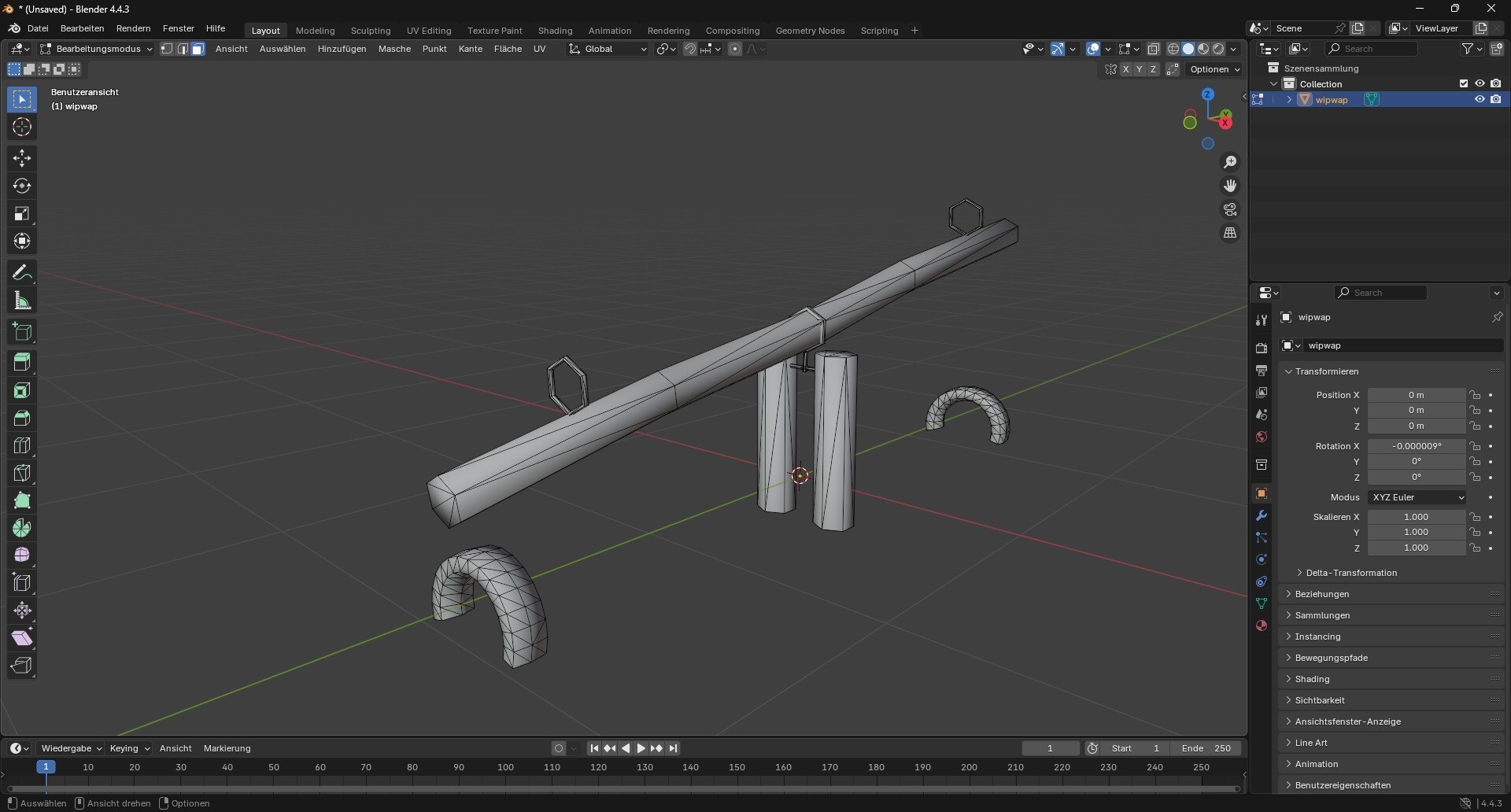
Task: Open the Datei menu
Action: pyautogui.click(x=38, y=29)
